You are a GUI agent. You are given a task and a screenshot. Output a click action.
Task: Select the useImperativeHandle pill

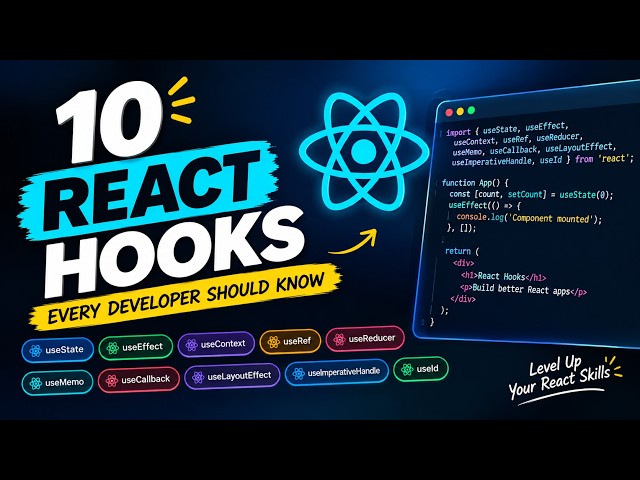pyautogui.click(x=336, y=372)
